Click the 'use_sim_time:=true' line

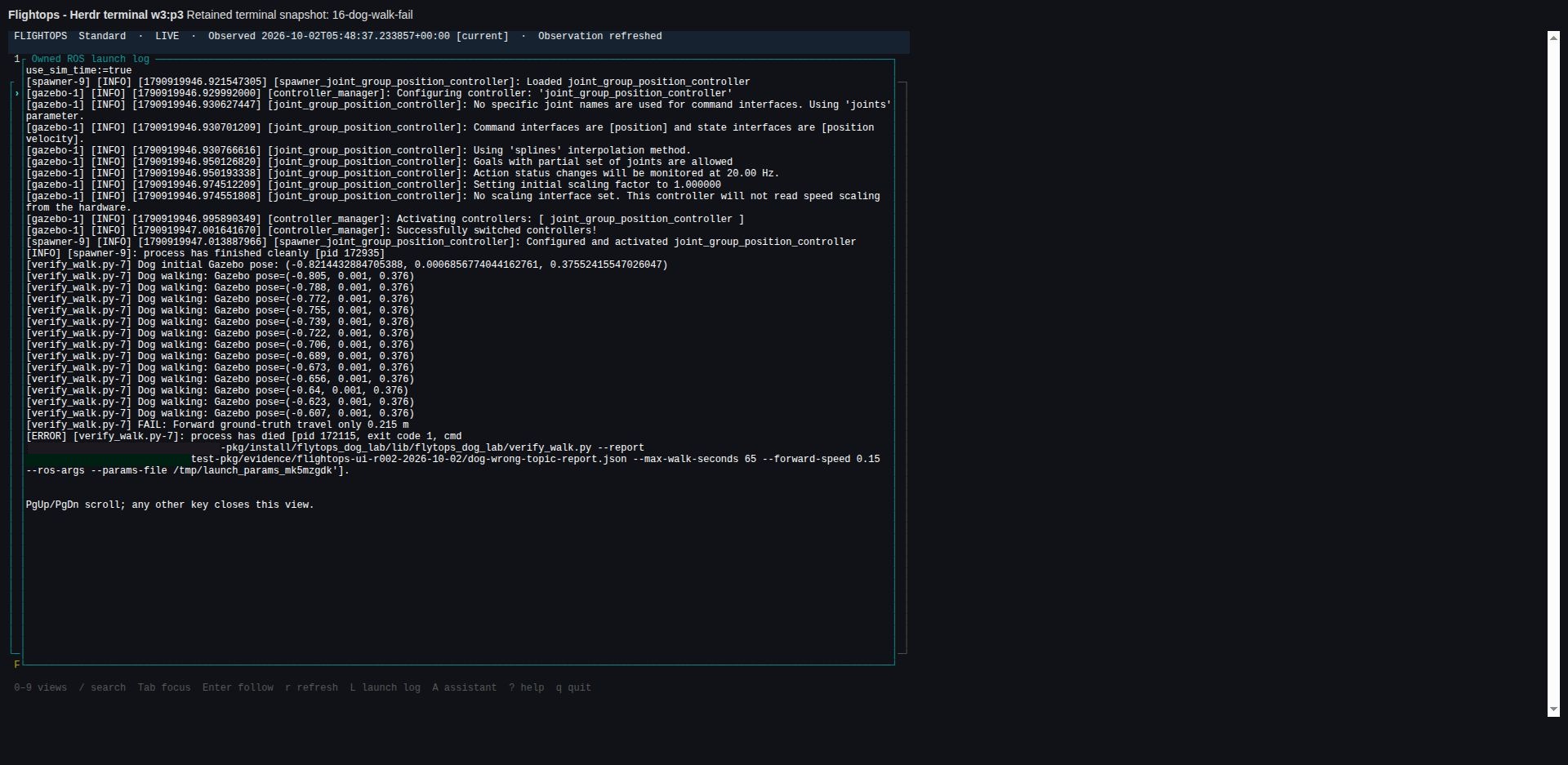coord(78,70)
